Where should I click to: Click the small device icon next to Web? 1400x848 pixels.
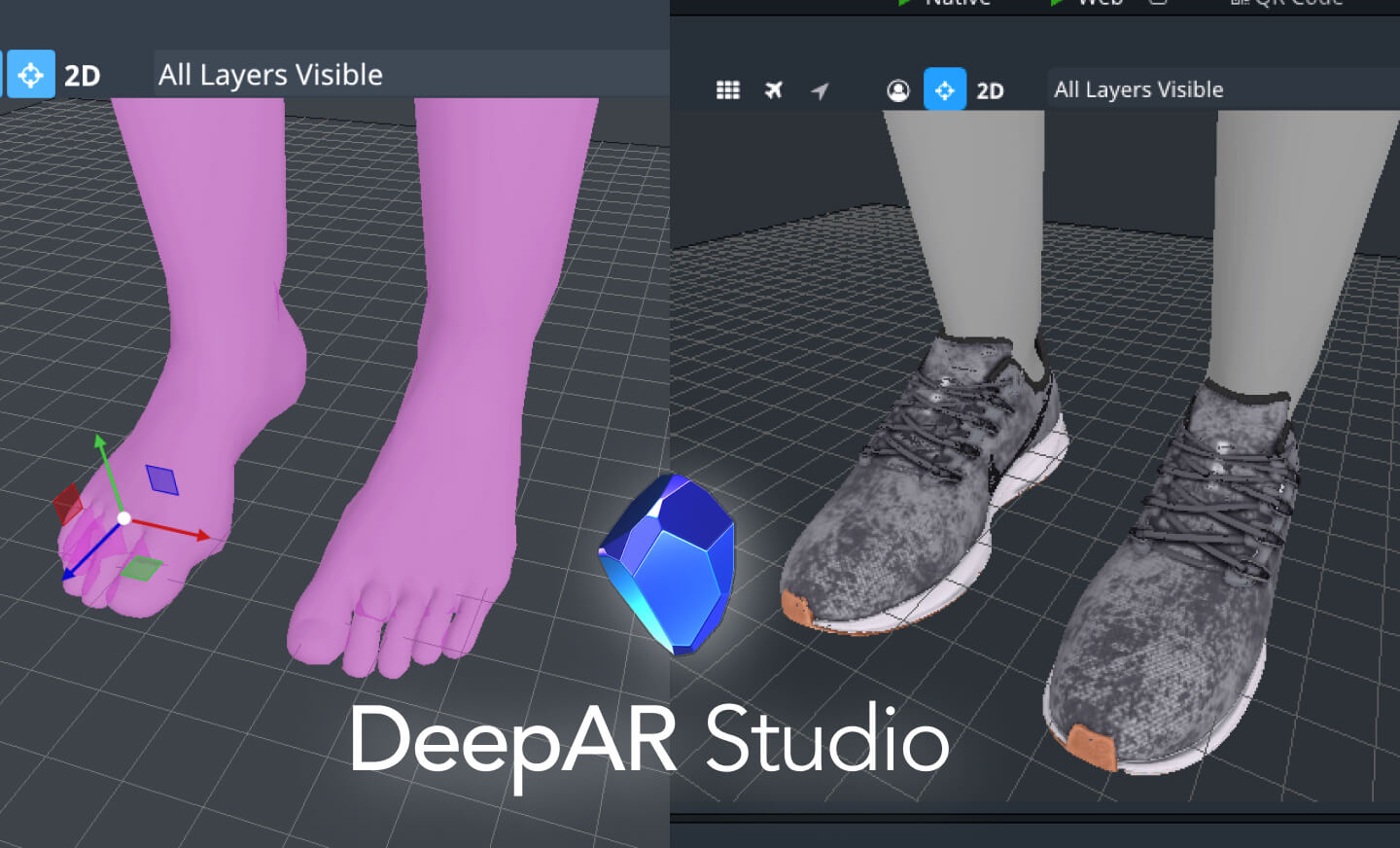pyautogui.click(x=1156, y=4)
